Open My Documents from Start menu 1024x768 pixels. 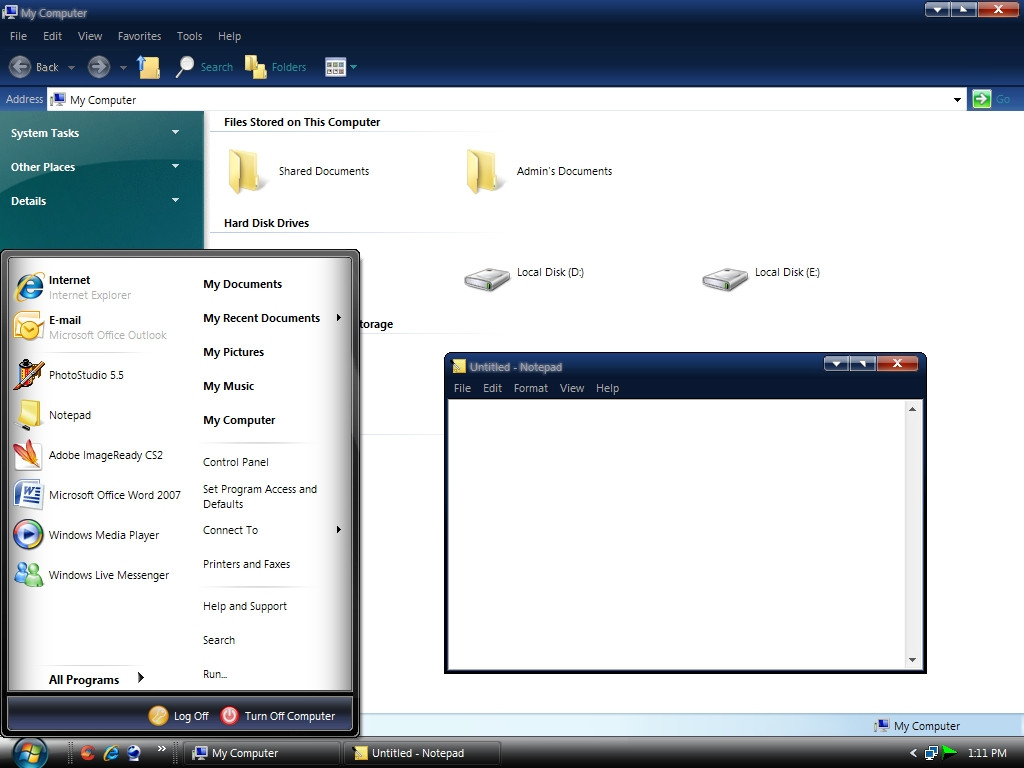[x=242, y=284]
